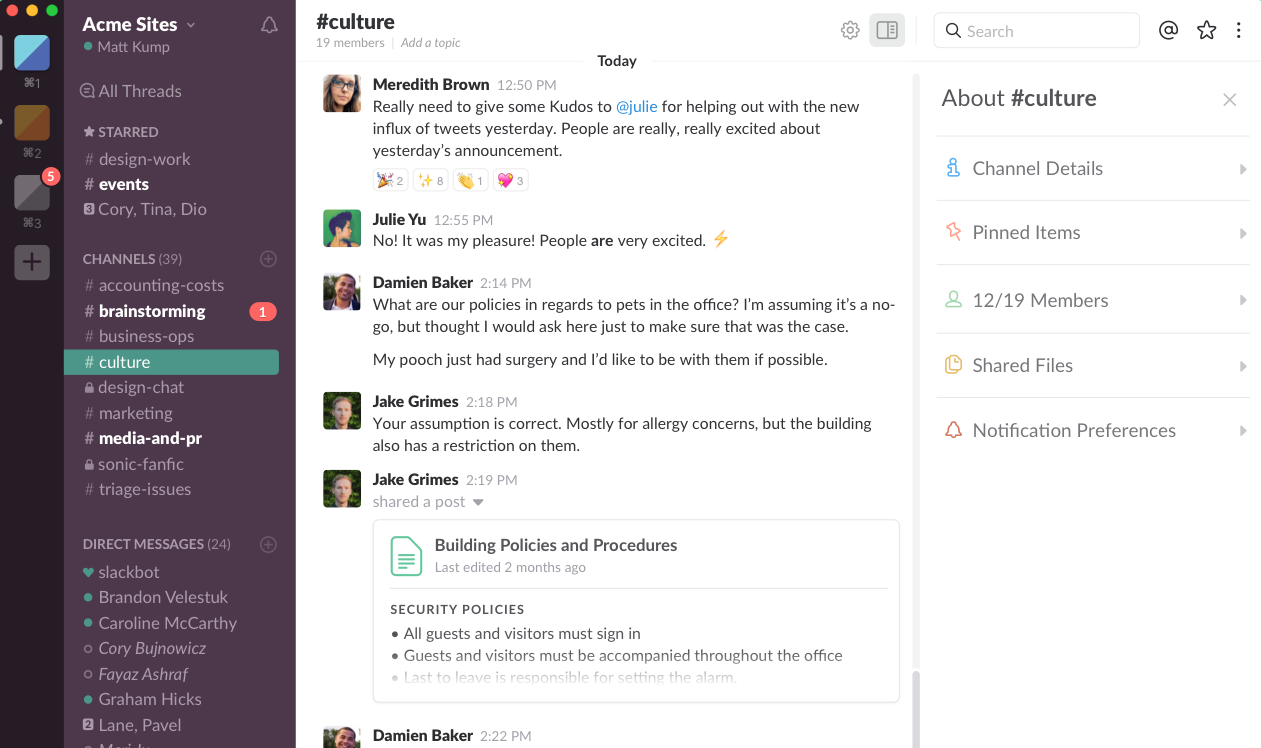Image resolution: width=1261 pixels, height=748 pixels.
Task: Open brainstorming channel
Action: click(145, 311)
